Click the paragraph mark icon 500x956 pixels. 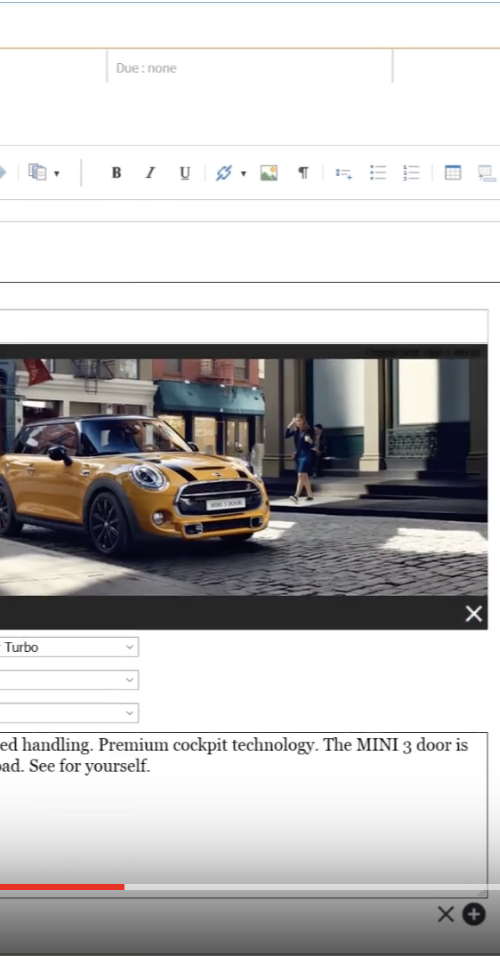pos(303,173)
